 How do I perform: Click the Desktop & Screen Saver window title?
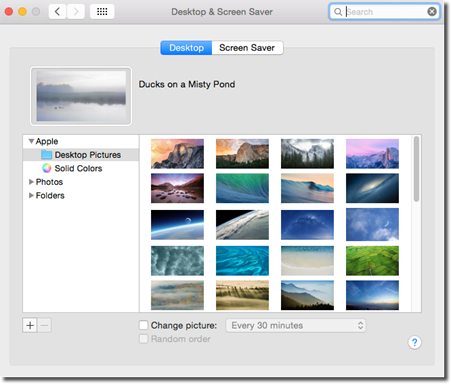coord(222,12)
